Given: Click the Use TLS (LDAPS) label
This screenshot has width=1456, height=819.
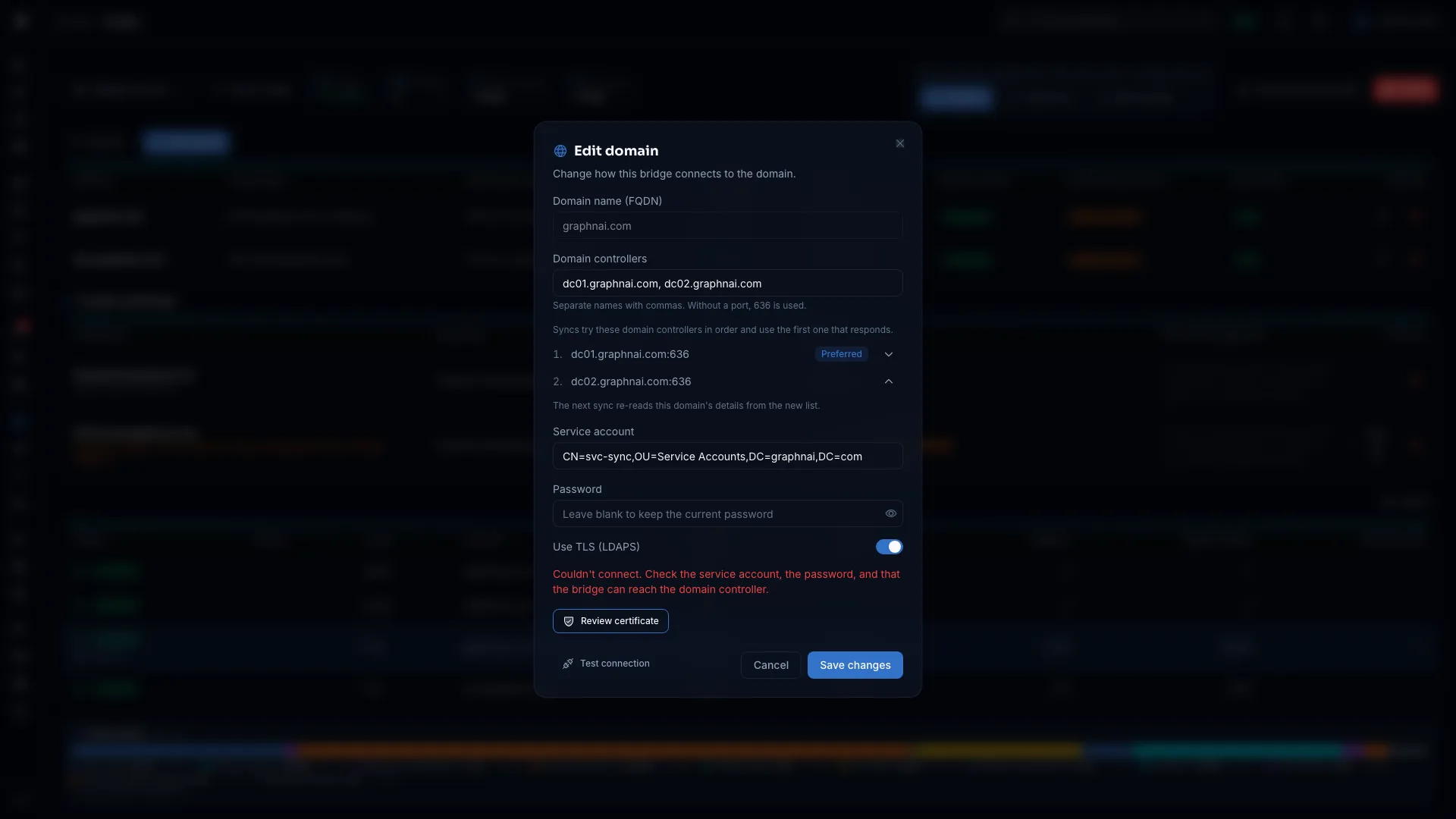Looking at the screenshot, I should tap(596, 547).
